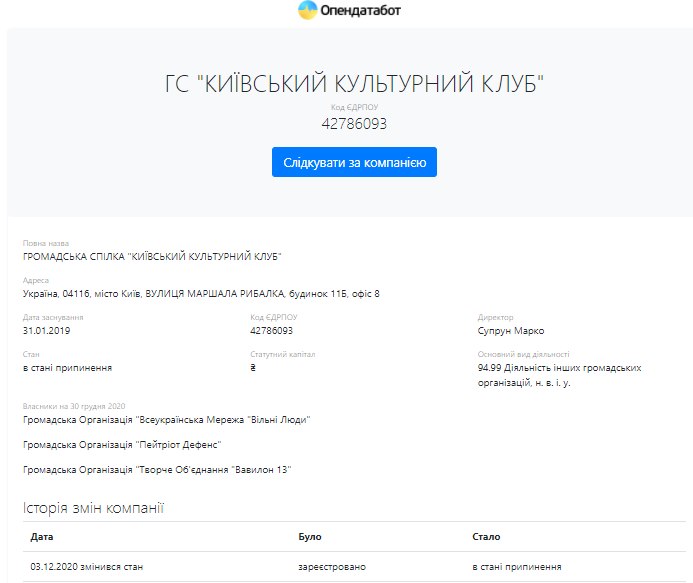The height and width of the screenshot is (583, 693).
Task: Open owner organization "Пейтріот Дефенс"
Action: click(121, 444)
